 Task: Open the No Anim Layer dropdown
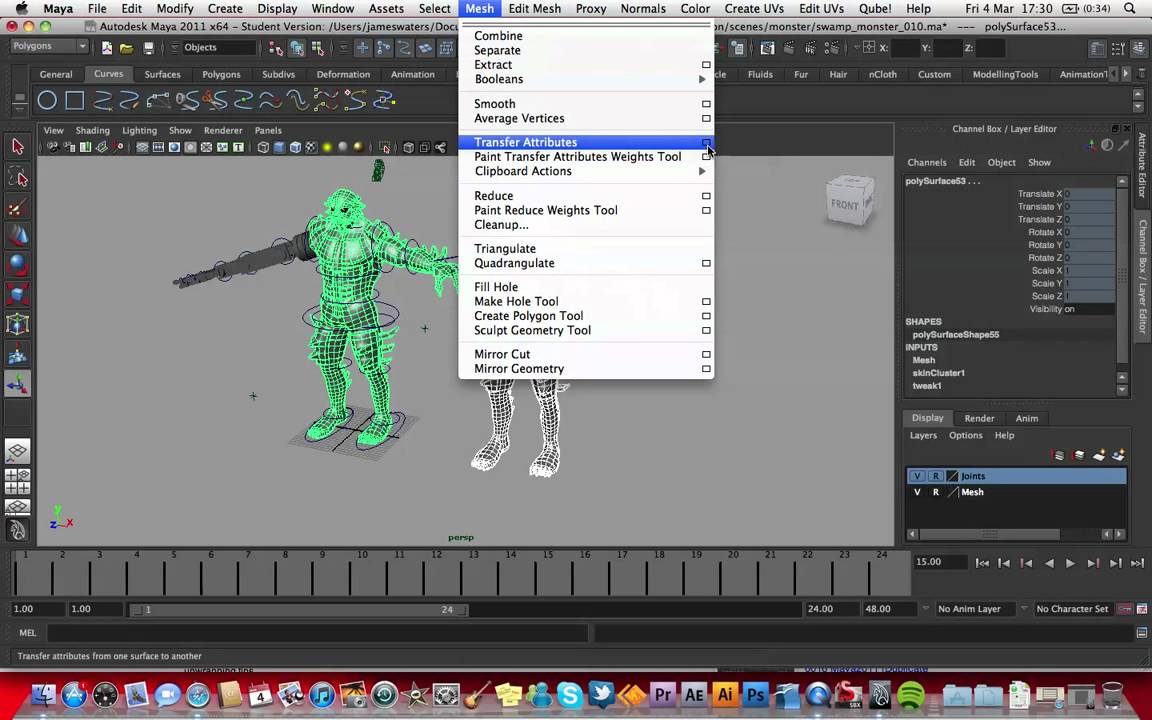(975, 609)
